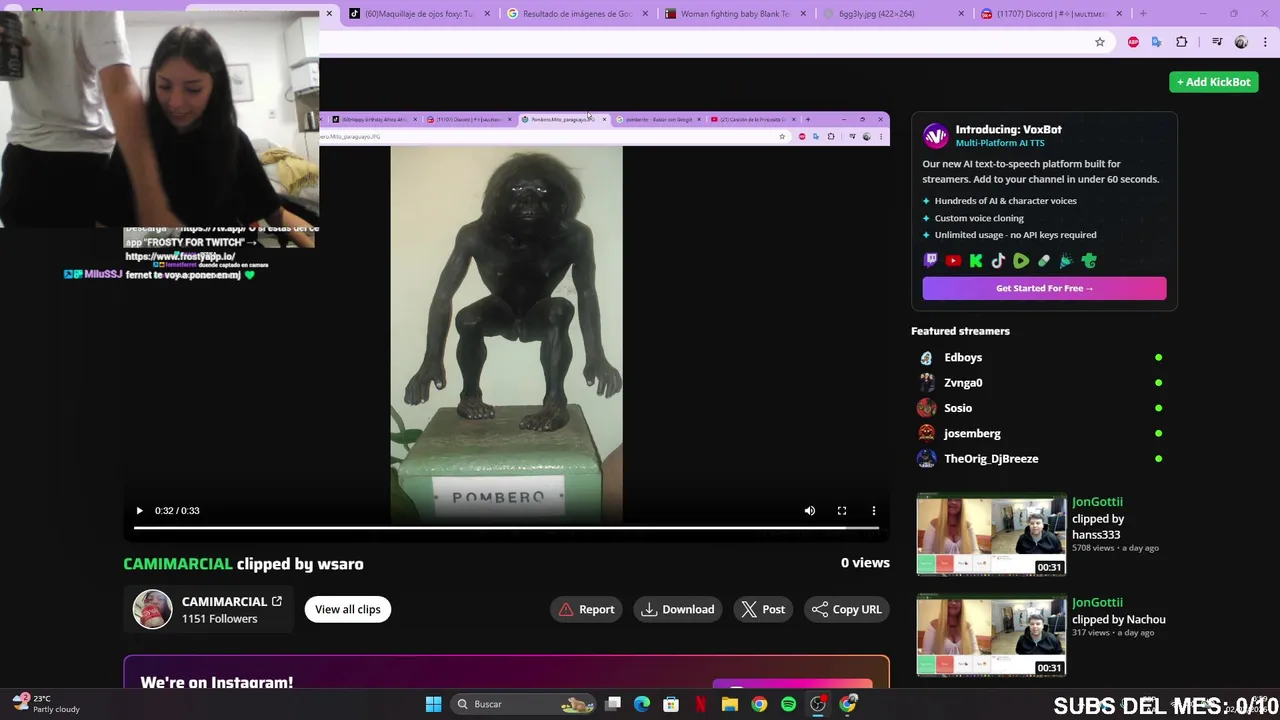The height and width of the screenshot is (720, 1280).
Task: Open the Extensions puzzle menu
Action: pyautogui.click(x=1182, y=42)
